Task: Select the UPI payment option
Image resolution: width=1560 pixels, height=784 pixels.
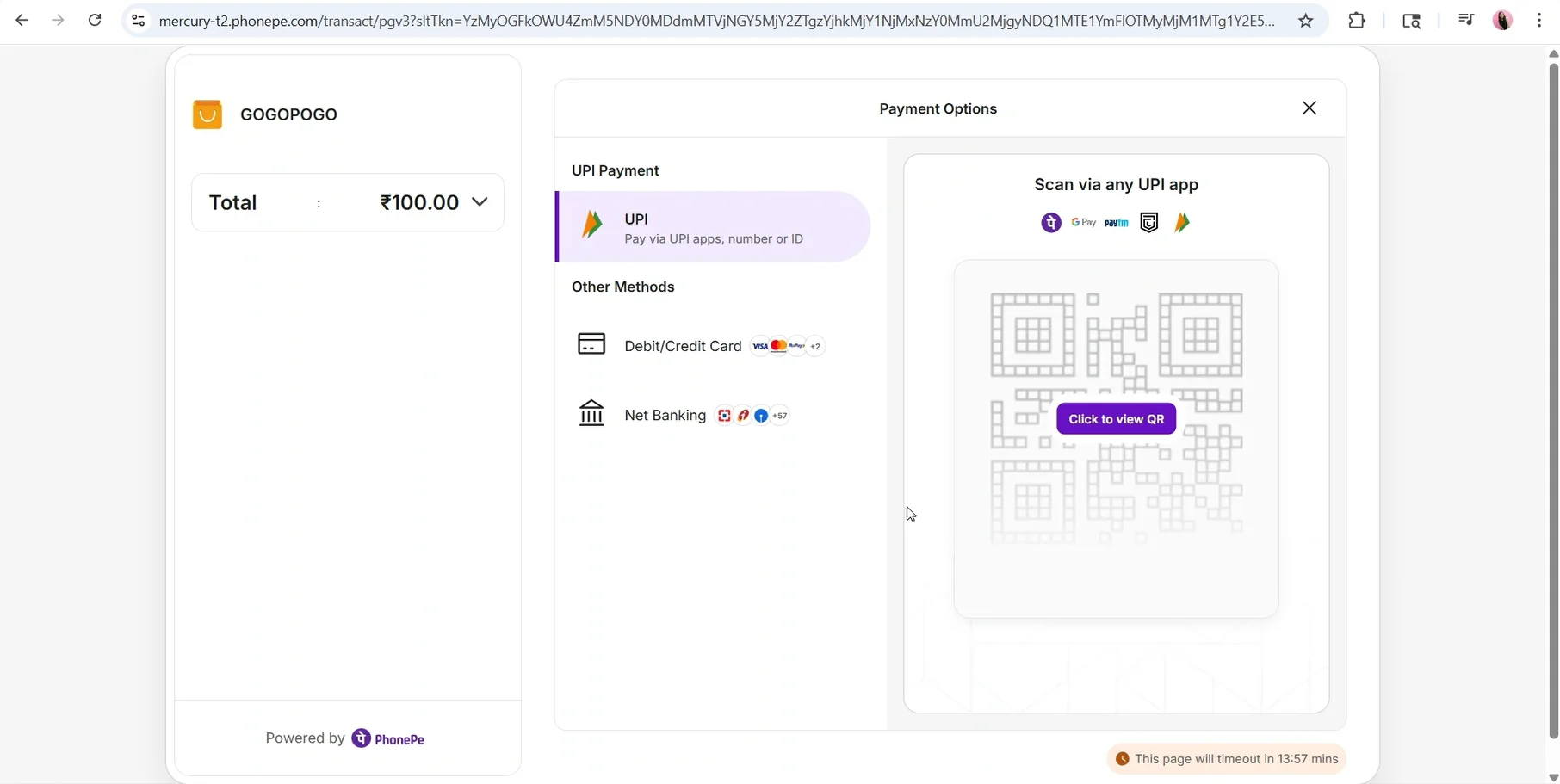Action: point(714,227)
